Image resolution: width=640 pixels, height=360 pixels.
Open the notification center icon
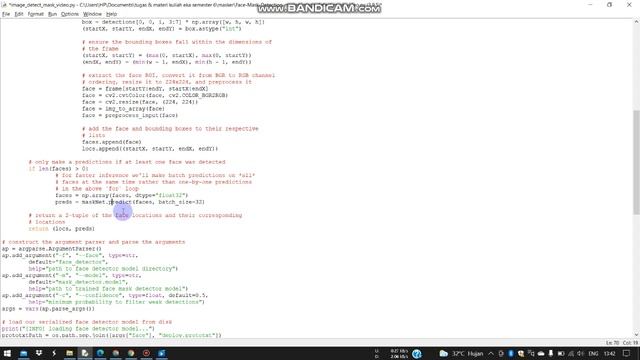pos(627,353)
